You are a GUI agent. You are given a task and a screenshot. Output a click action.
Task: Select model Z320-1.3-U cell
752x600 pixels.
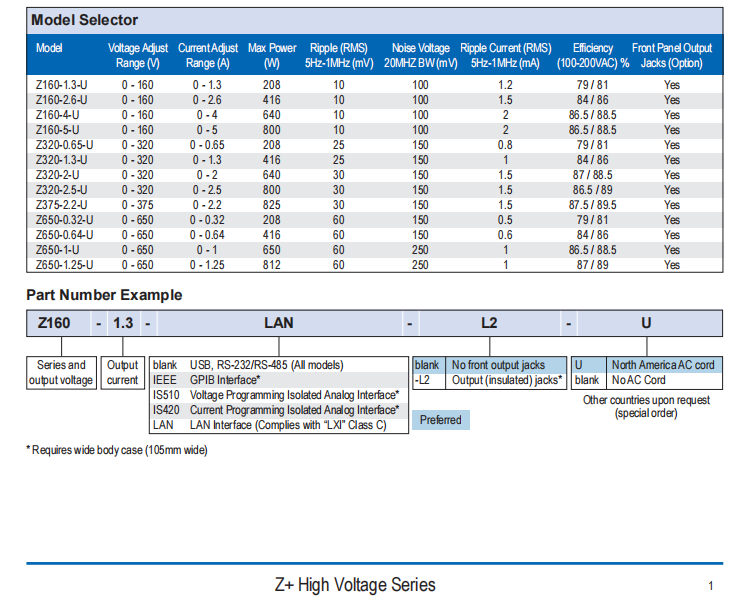[x=61, y=160]
